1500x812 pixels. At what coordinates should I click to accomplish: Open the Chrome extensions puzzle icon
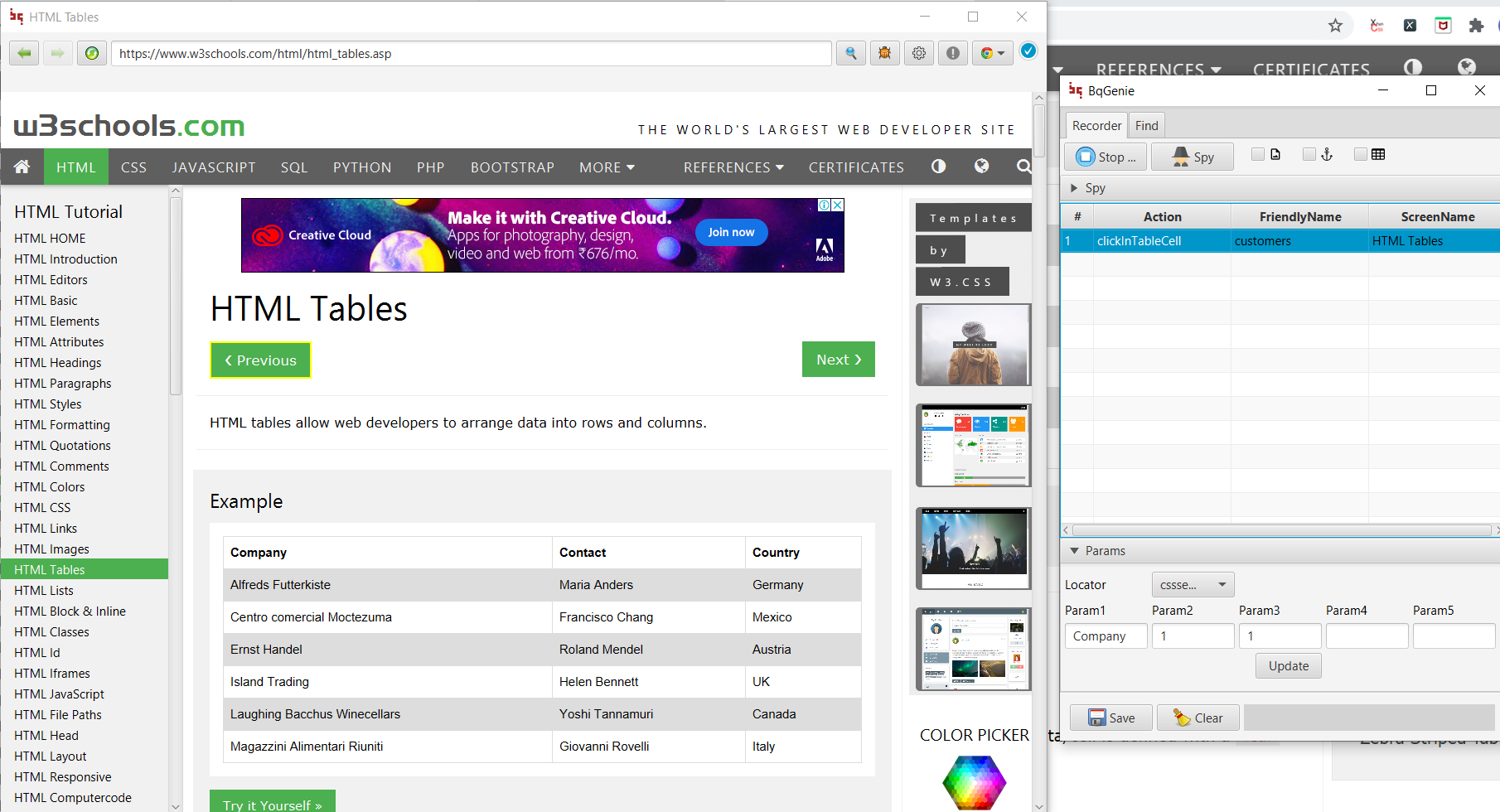tap(1476, 26)
